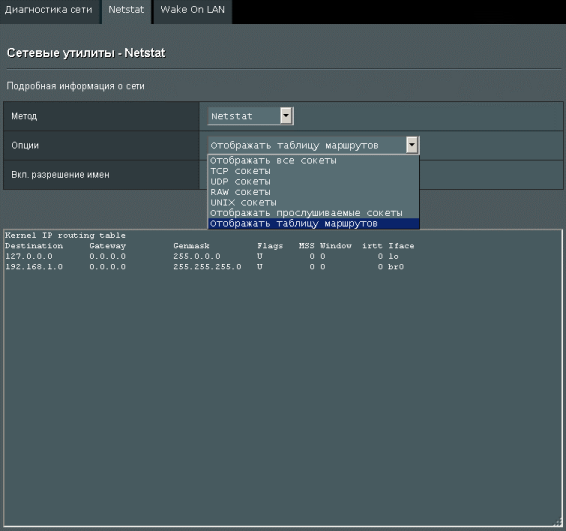
Task: Click the Destination column header
Action: coord(34,246)
